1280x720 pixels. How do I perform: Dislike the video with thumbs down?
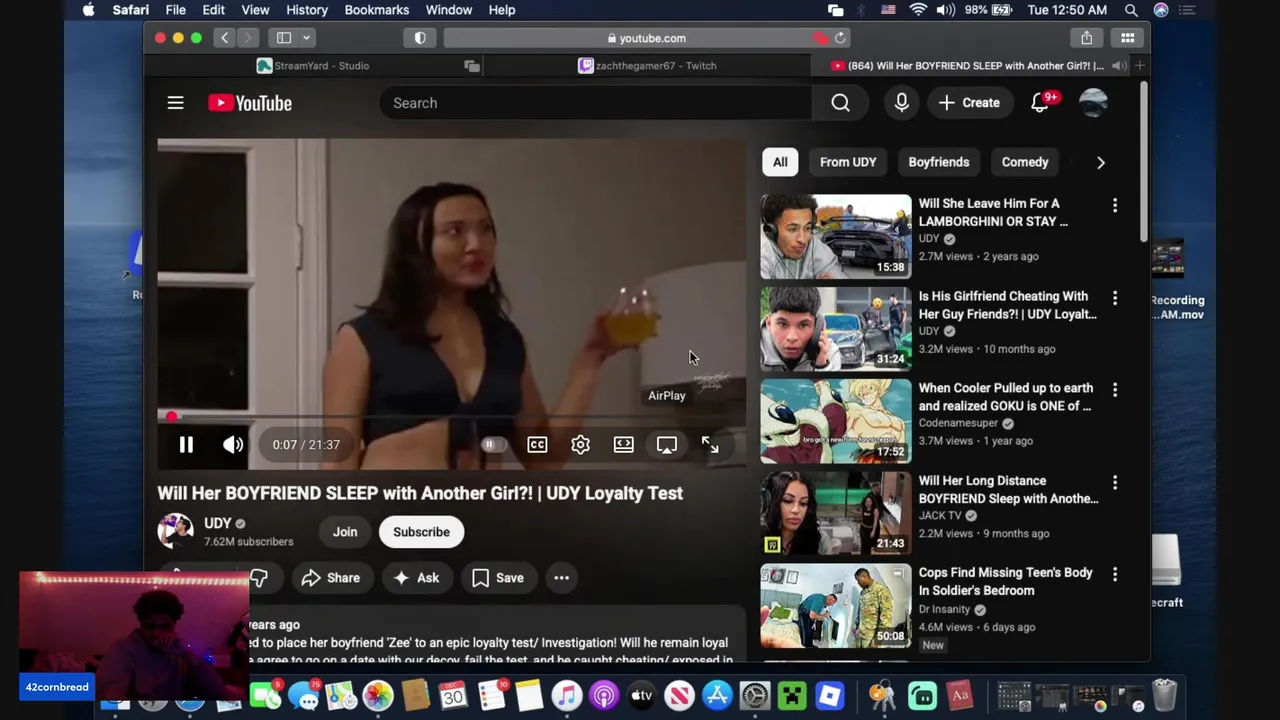(x=259, y=578)
